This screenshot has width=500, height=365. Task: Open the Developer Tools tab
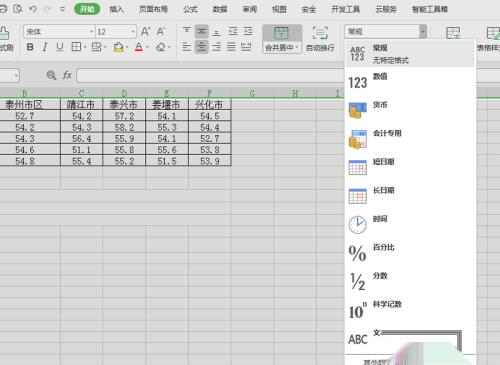coord(346,9)
